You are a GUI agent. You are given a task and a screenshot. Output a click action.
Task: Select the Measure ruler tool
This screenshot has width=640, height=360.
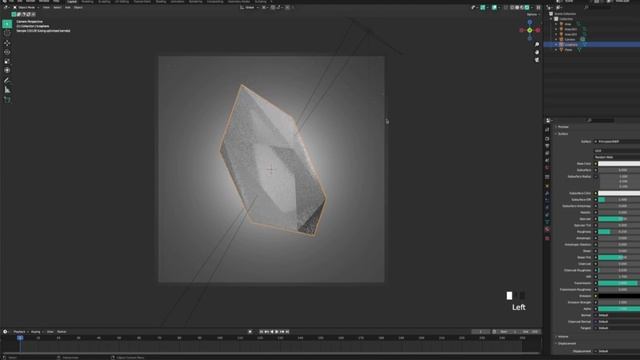pyautogui.click(x=7, y=90)
